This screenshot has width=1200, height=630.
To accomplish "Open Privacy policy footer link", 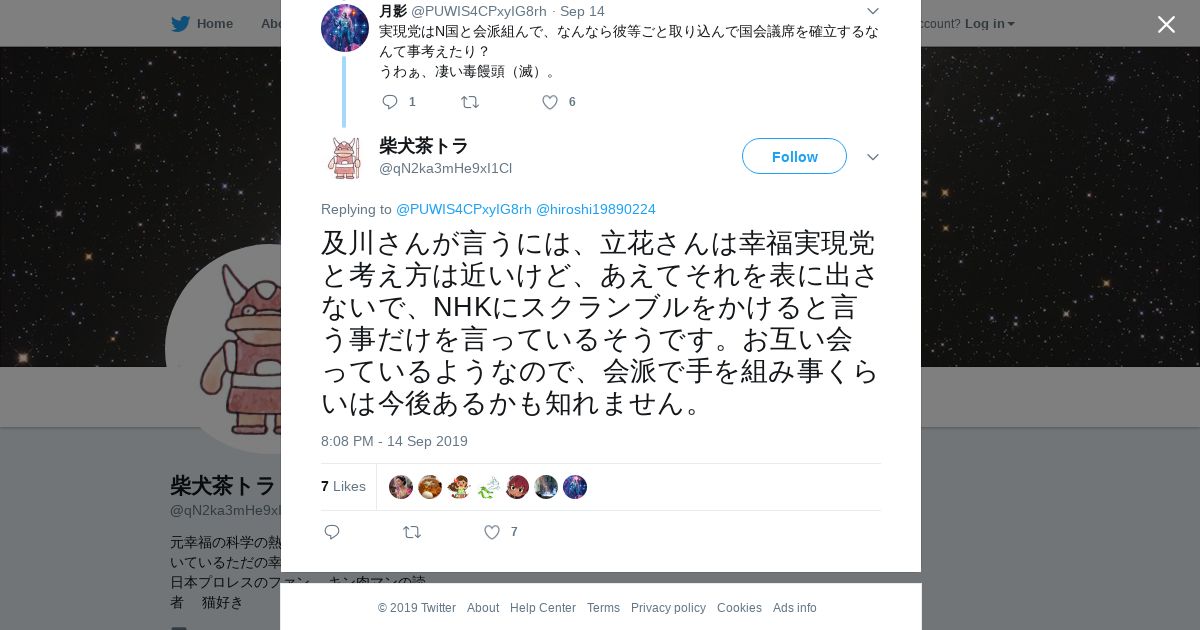I will 668,608.
